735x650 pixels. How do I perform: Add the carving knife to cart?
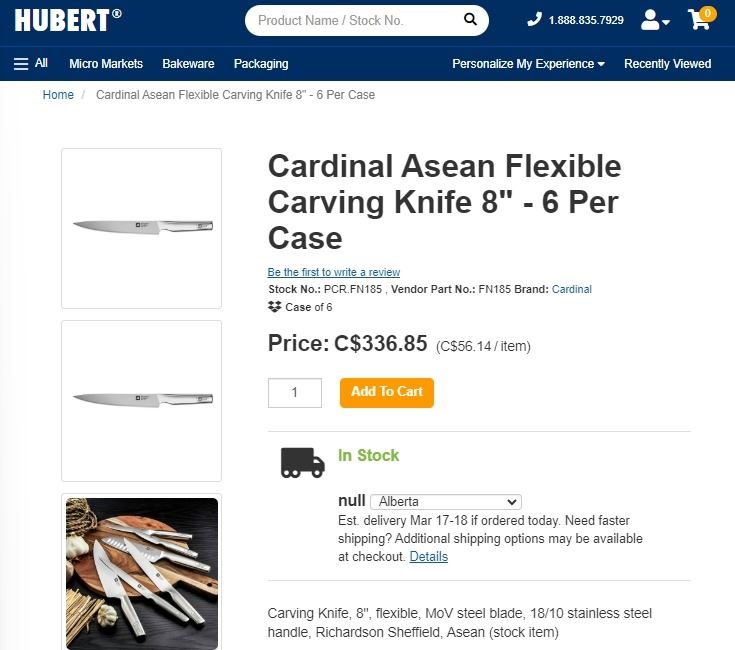click(386, 392)
